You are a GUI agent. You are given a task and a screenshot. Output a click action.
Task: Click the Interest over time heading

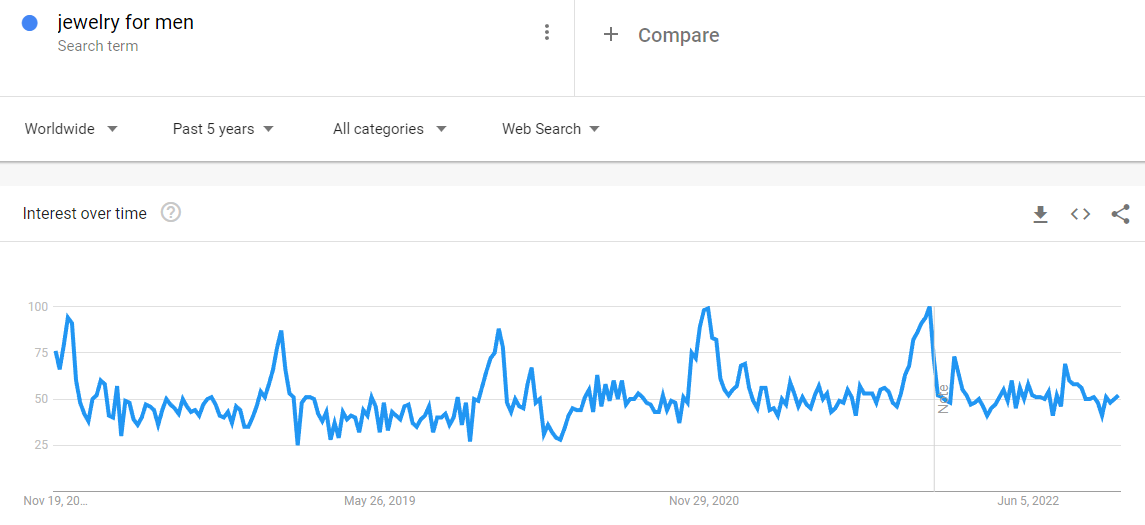coord(85,213)
